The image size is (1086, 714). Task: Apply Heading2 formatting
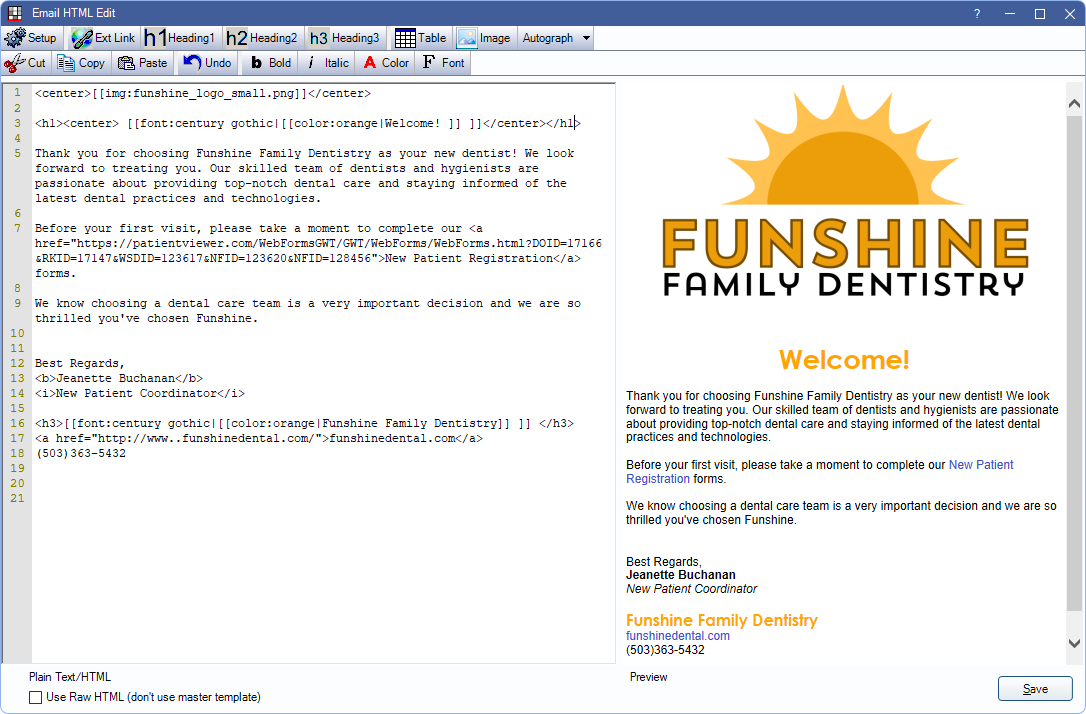(262, 38)
